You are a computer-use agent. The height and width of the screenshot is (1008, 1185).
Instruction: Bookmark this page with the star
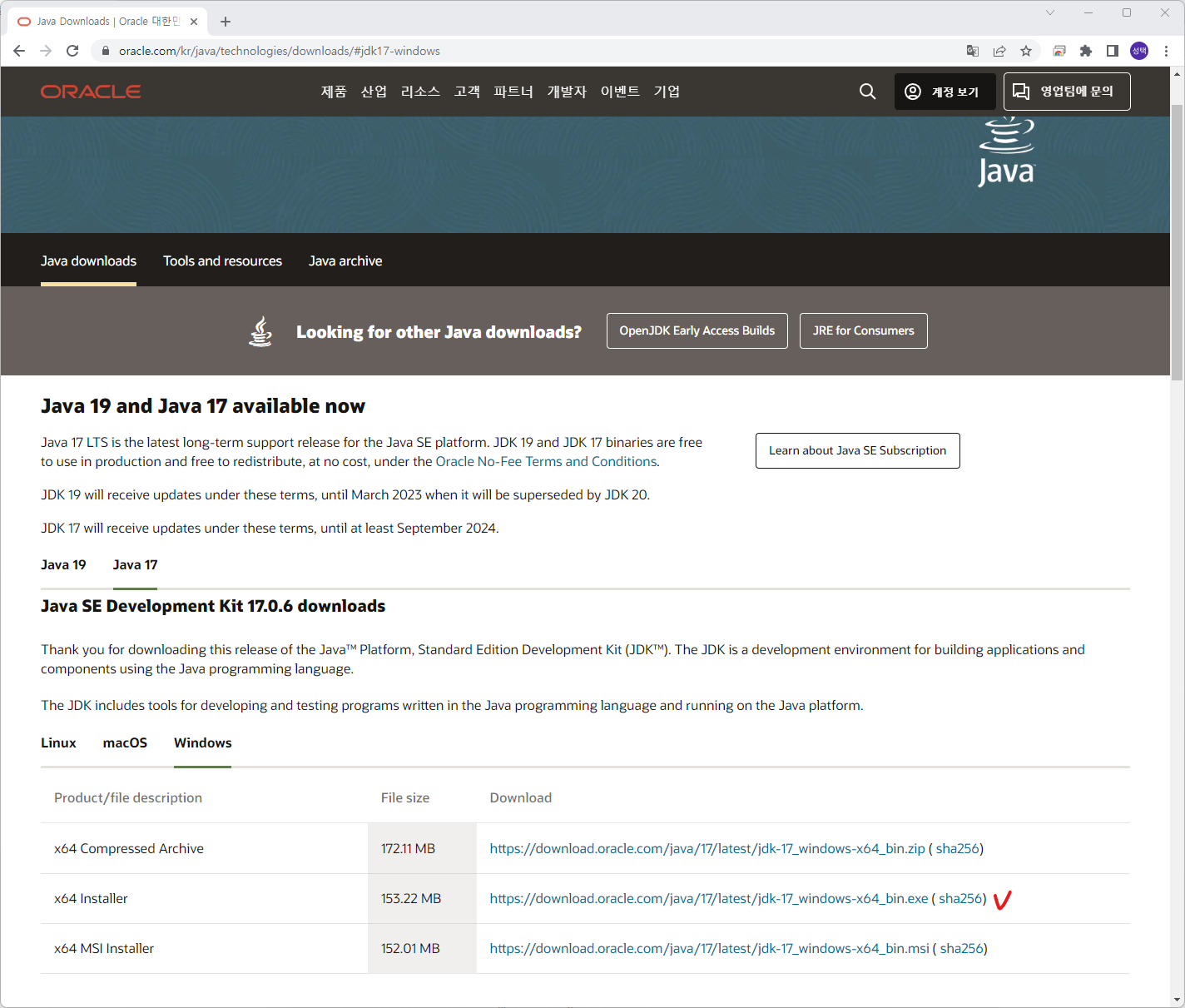point(1026,51)
